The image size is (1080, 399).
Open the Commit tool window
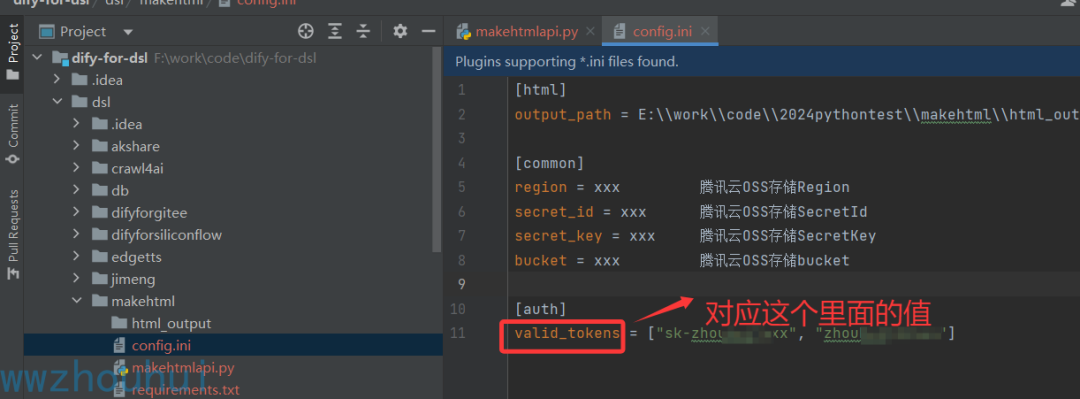coord(12,134)
